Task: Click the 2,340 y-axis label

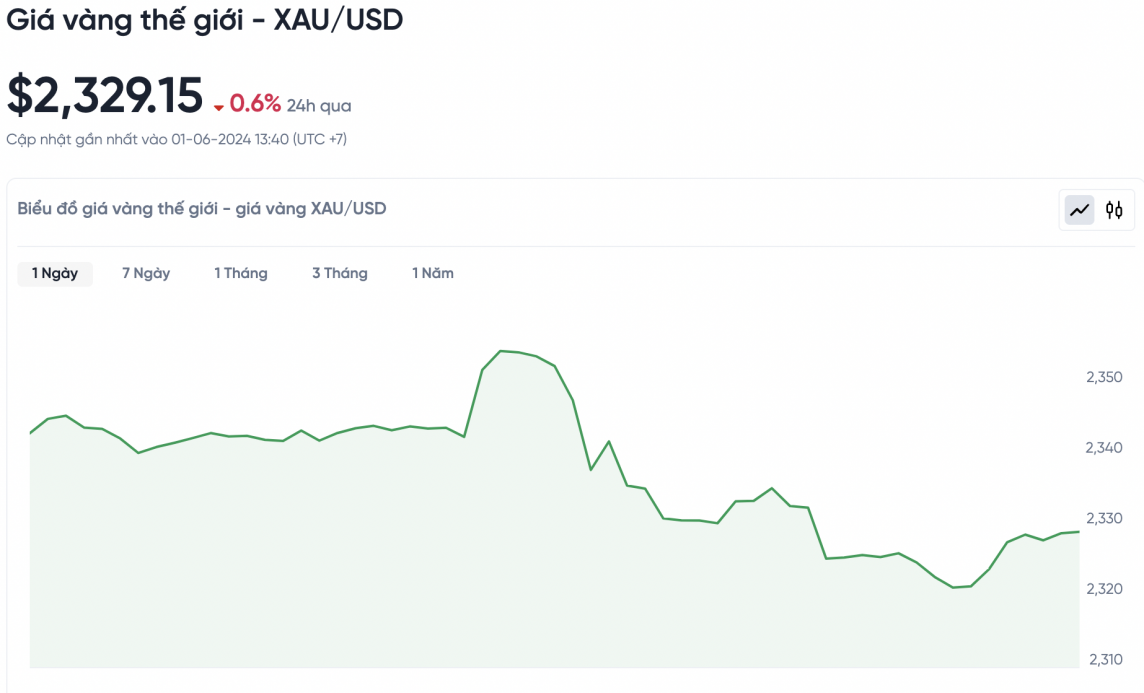Action: pos(1104,447)
